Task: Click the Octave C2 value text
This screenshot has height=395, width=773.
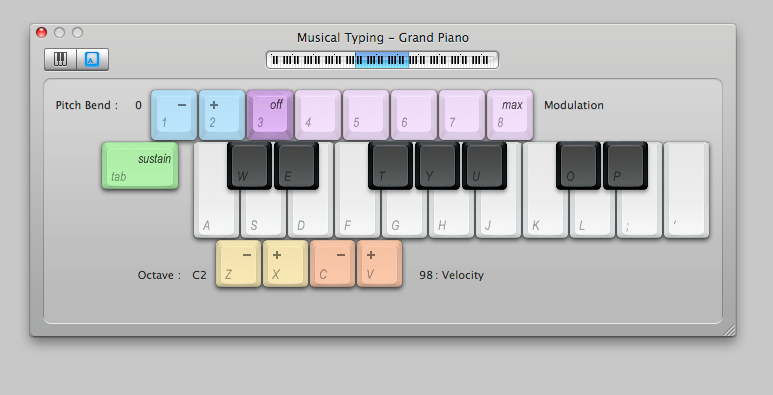Action: coord(199,275)
